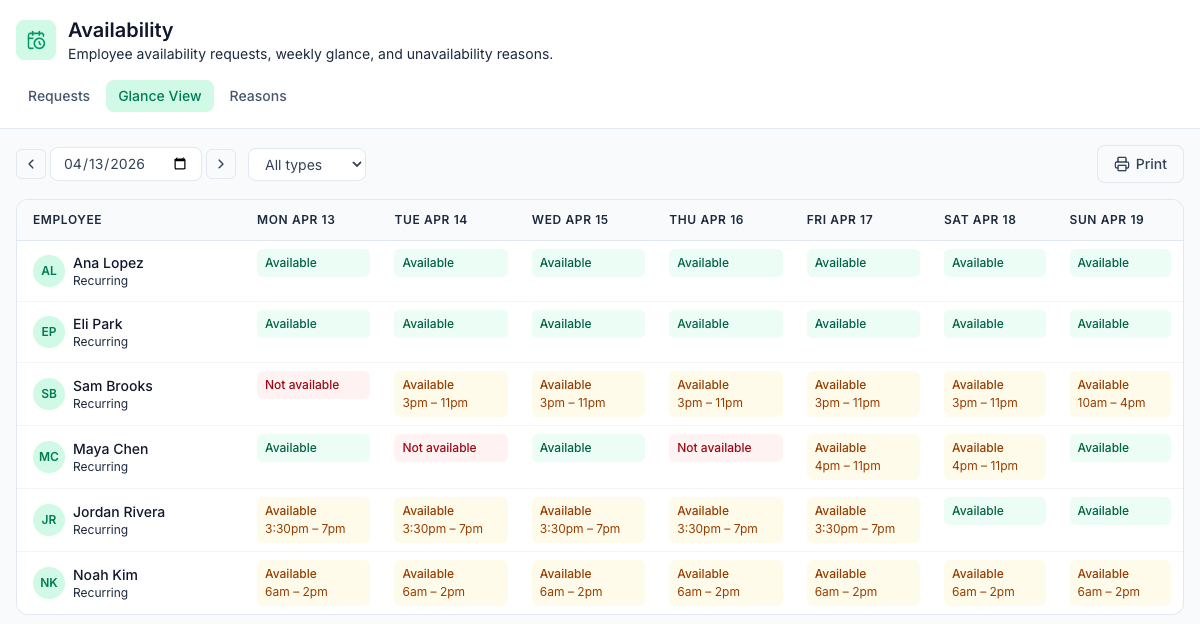
Task: Open the date picker calendar icon
Action: tap(180, 164)
